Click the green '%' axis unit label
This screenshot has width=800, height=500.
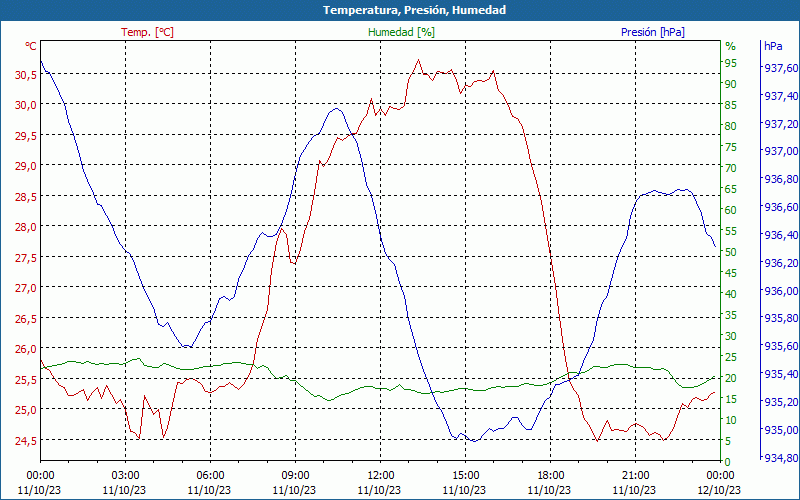coord(730,46)
